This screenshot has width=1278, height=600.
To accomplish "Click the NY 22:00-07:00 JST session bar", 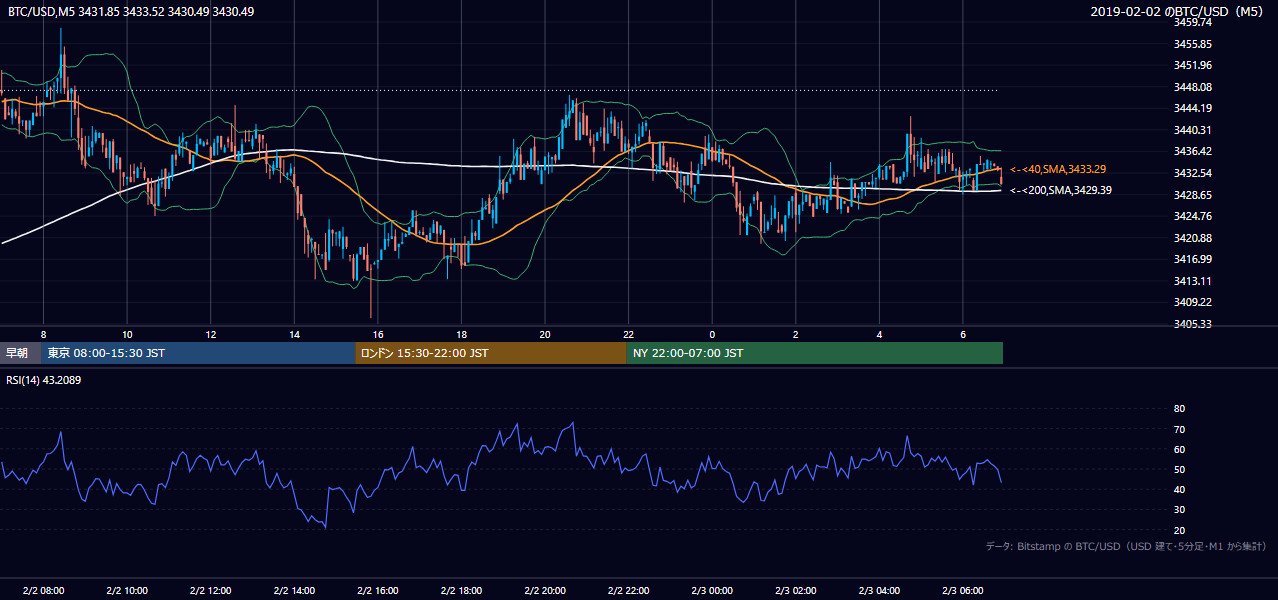I will pyautogui.click(x=815, y=353).
